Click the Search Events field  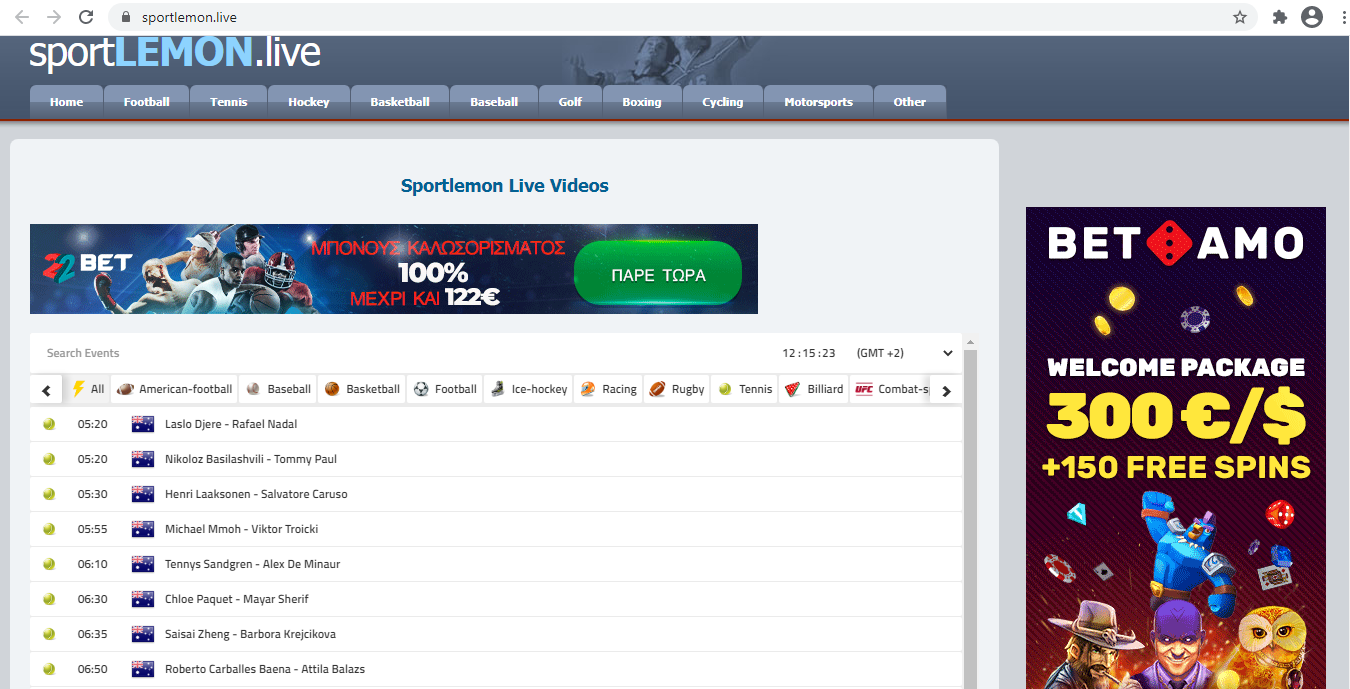[400, 353]
